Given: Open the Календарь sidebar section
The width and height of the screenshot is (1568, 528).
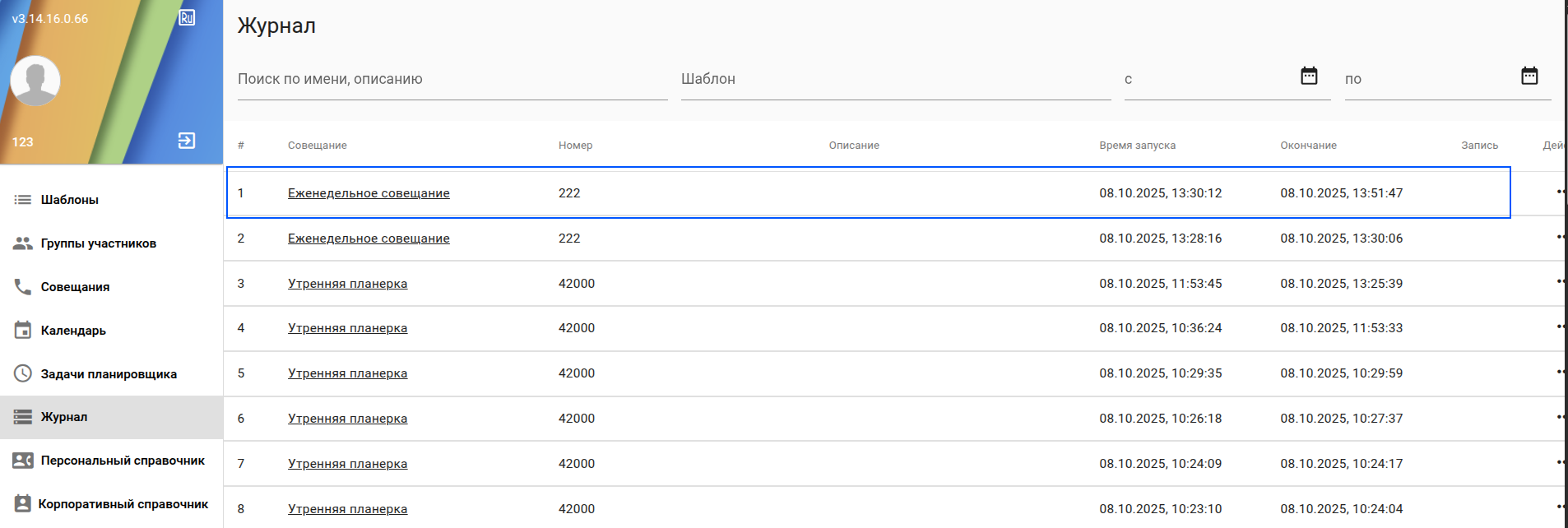Looking at the screenshot, I should coord(73,331).
